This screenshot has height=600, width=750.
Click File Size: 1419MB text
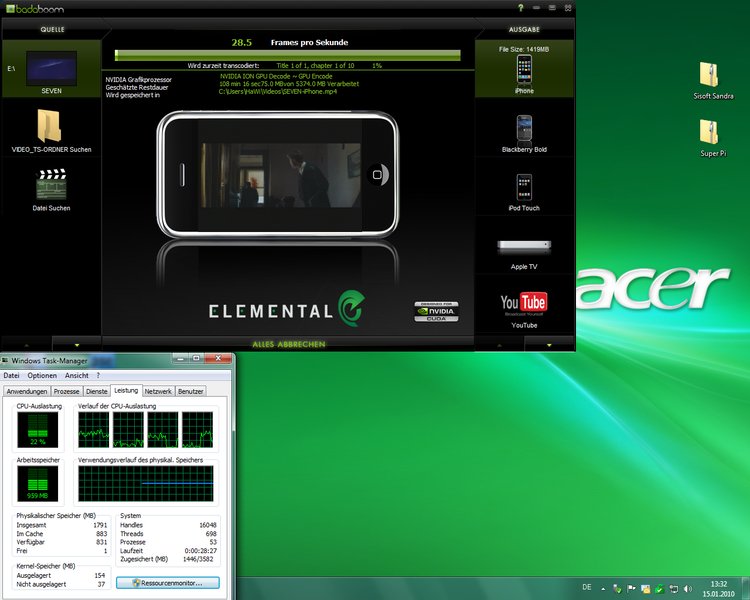[x=524, y=49]
